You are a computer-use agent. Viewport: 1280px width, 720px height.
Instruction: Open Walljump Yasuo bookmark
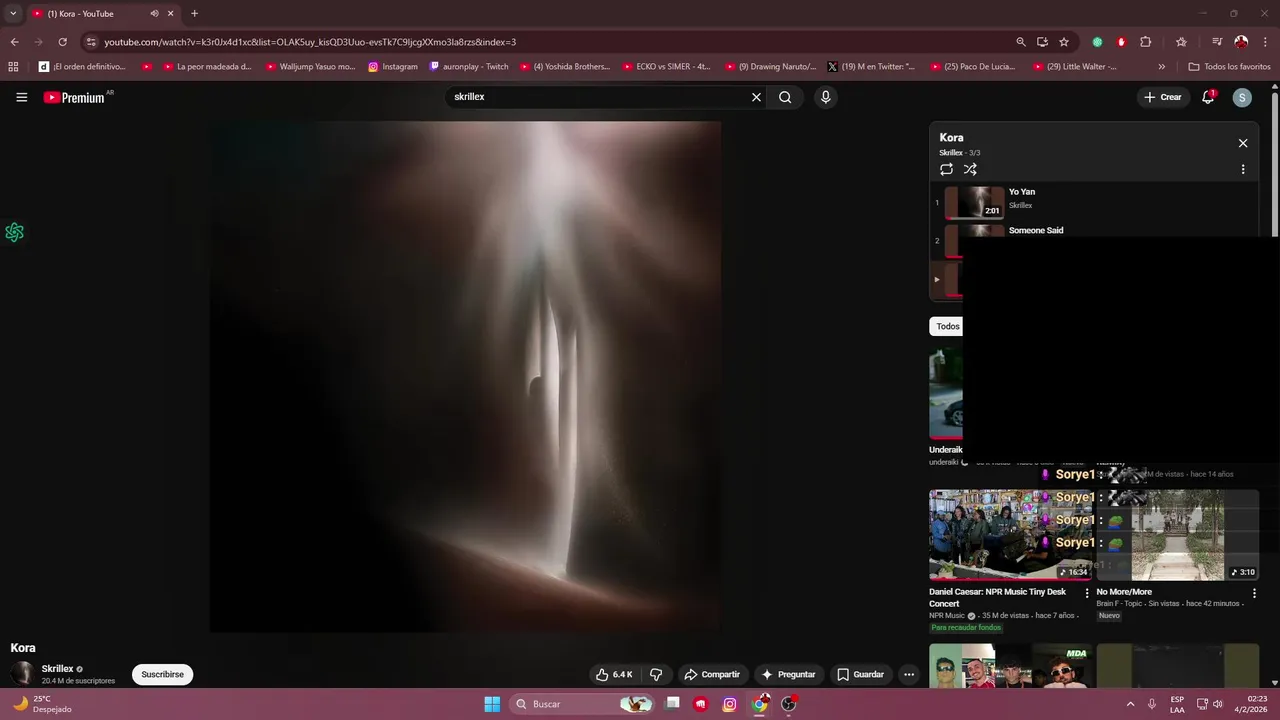(x=310, y=67)
